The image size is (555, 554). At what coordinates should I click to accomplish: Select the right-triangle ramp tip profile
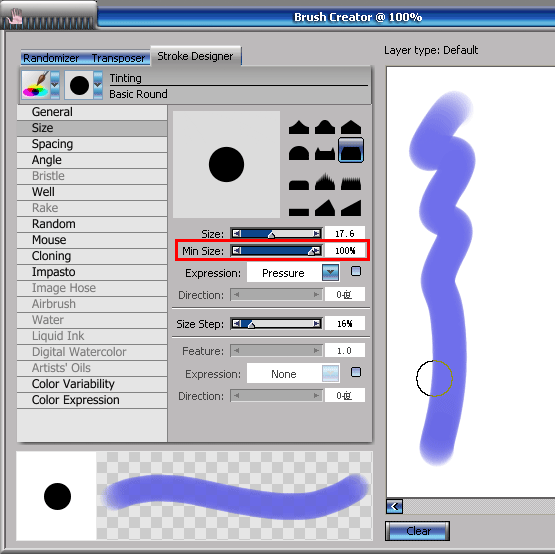351,208
